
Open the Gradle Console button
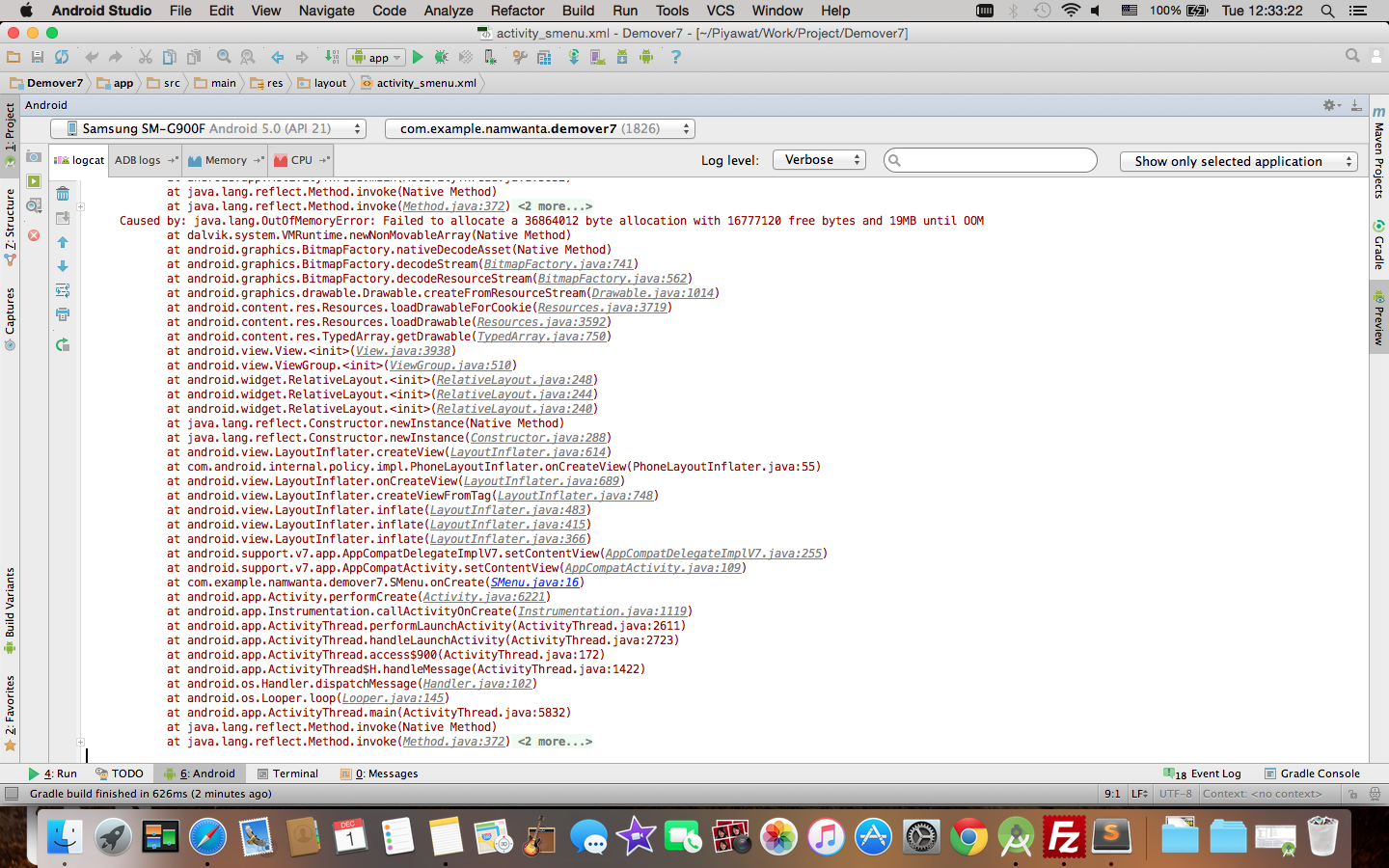[1312, 773]
